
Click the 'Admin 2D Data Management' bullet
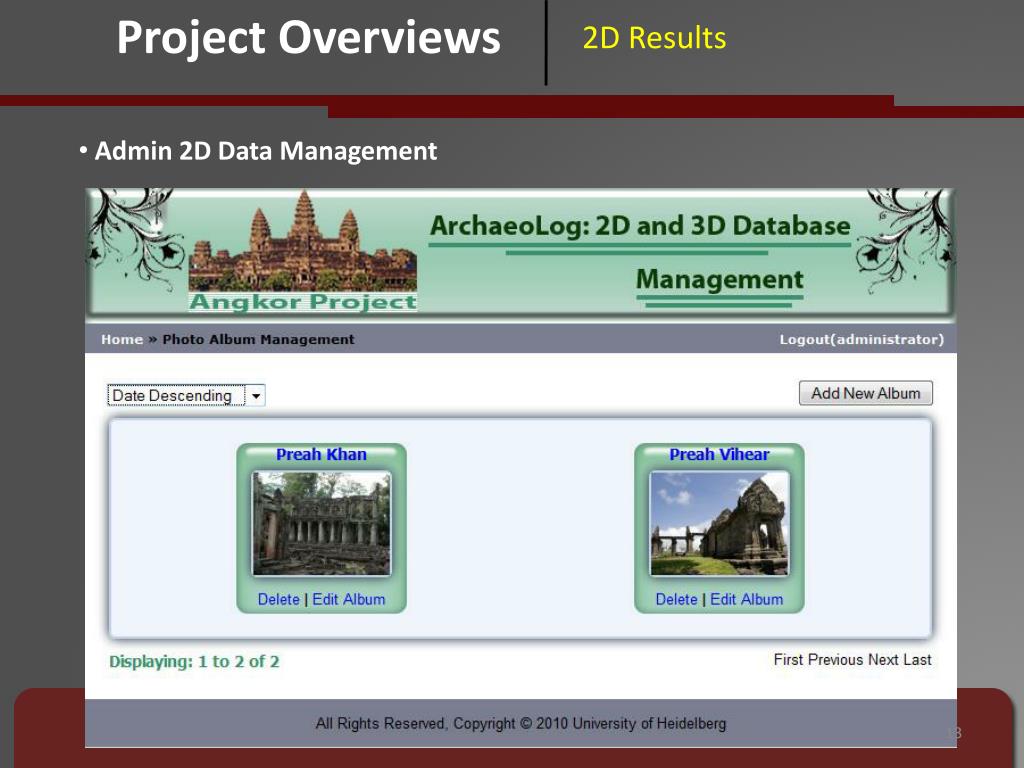pos(266,151)
